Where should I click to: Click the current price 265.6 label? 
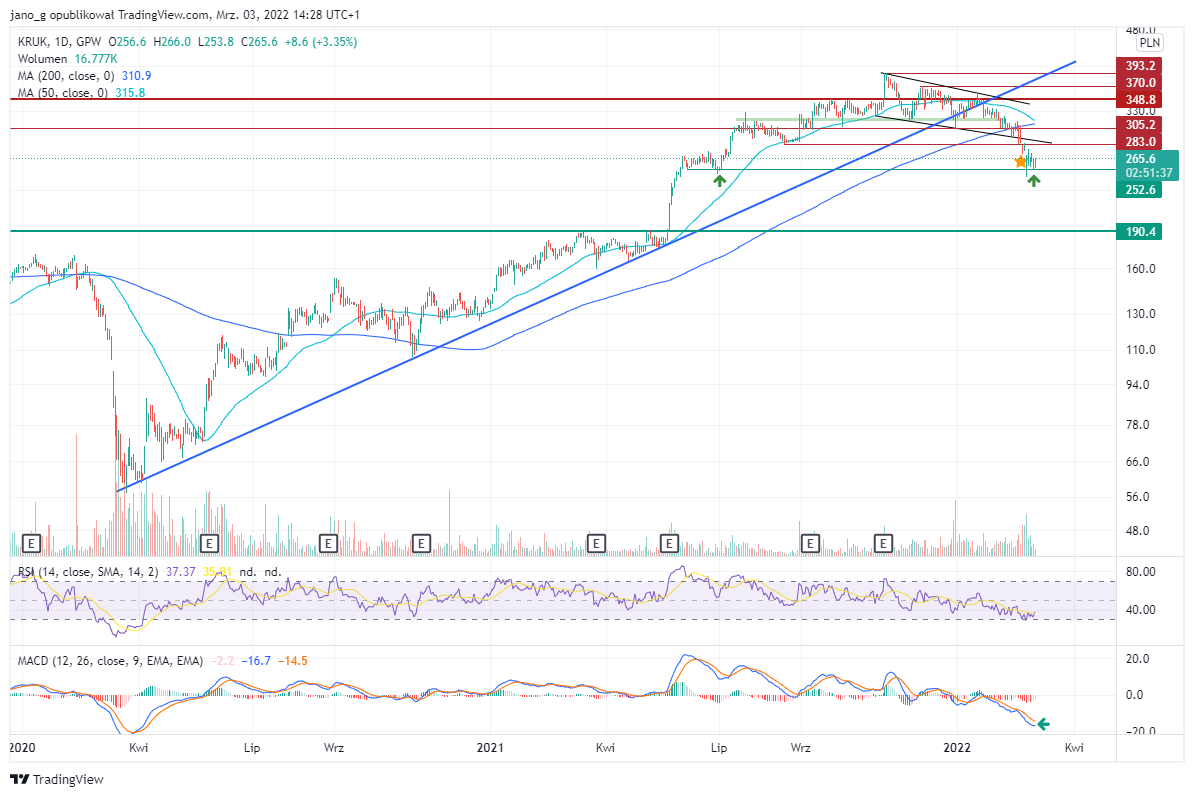[x=1141, y=158]
